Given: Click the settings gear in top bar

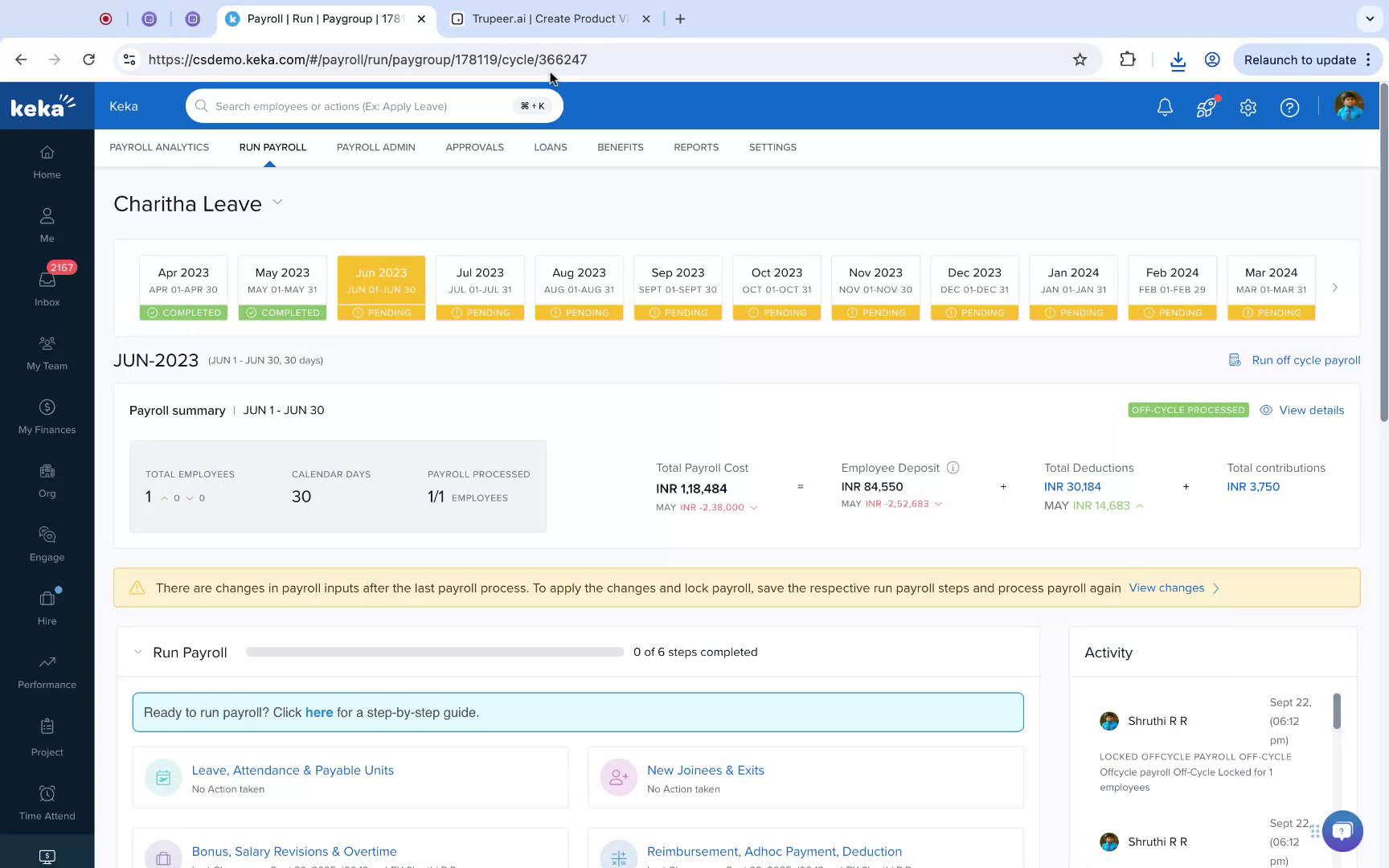Looking at the screenshot, I should [x=1248, y=106].
